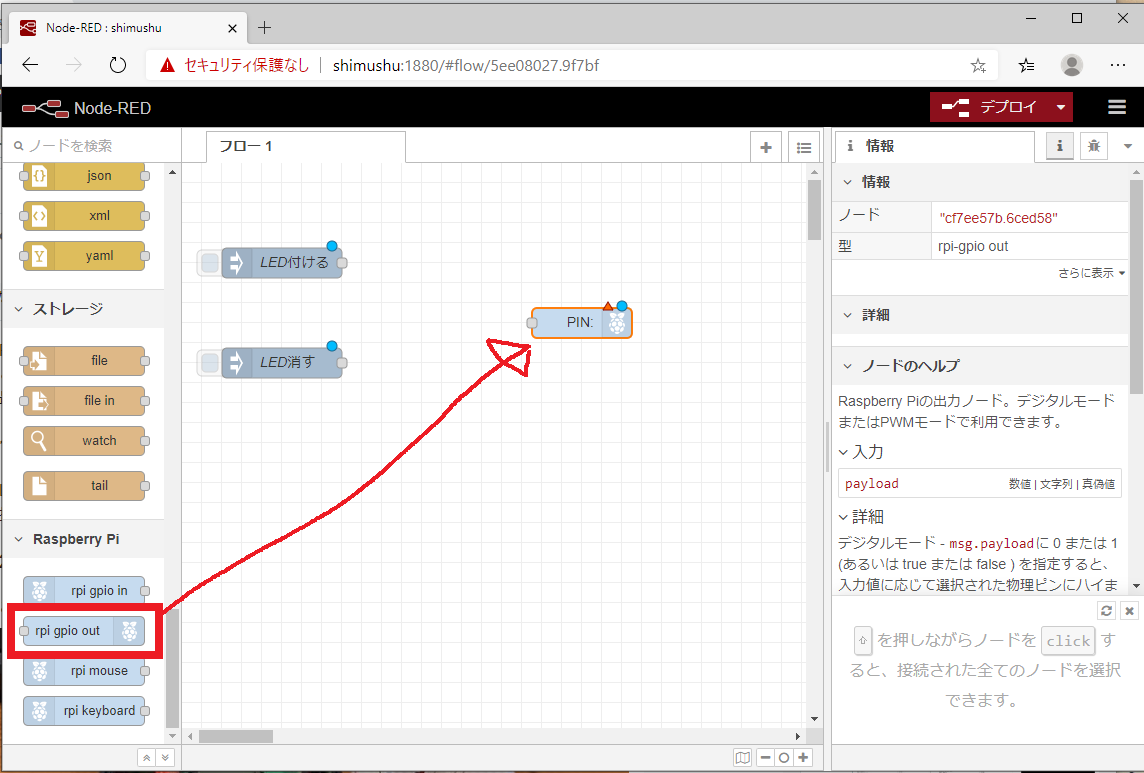Viewport: 1144px width, 773px height.
Task: Trigger the LED付ける inject button
Action: pyautogui.click(x=209, y=263)
